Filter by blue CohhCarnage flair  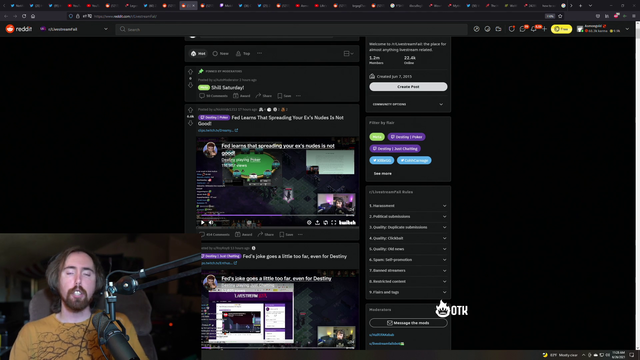[414, 160]
